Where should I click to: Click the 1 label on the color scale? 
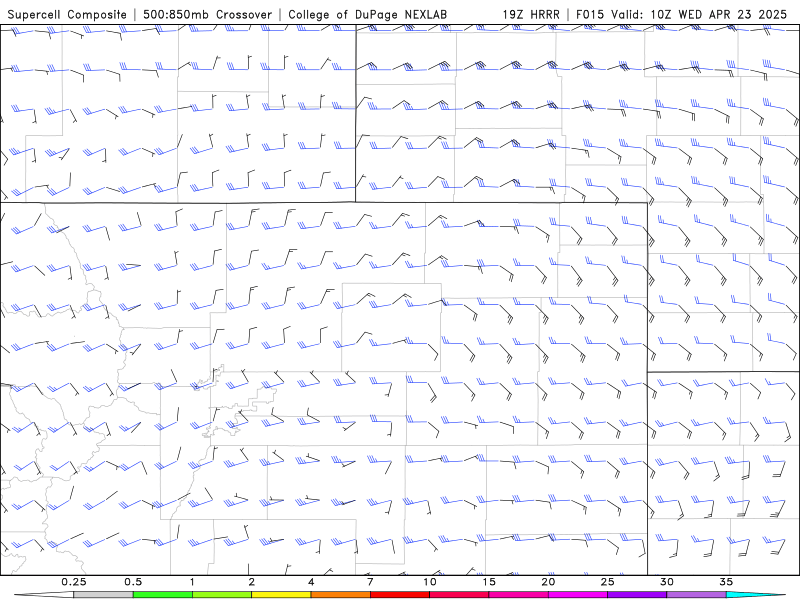point(192,582)
